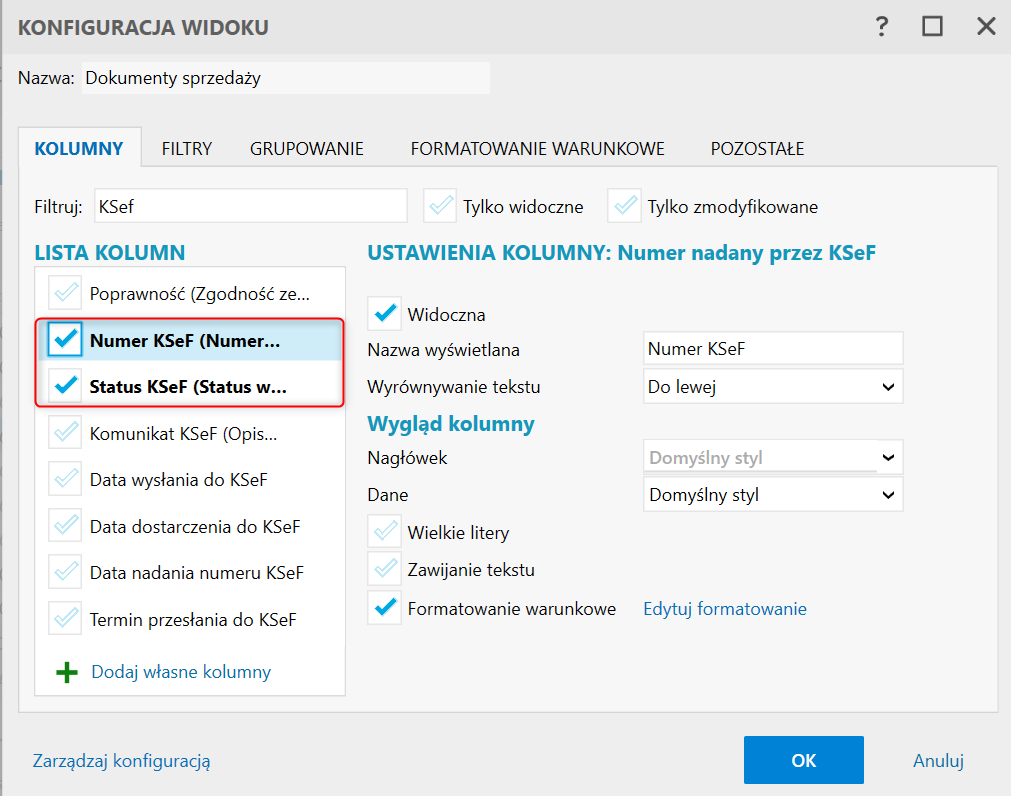Viewport: 1011px width, 796px height.
Task: Tick the Wielkie litery checkbox
Action: pyautogui.click(x=384, y=532)
